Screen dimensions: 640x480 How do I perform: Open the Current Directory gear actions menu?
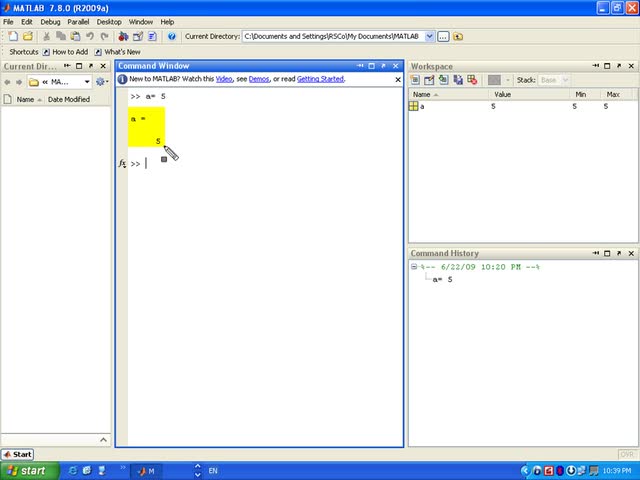click(x=102, y=82)
